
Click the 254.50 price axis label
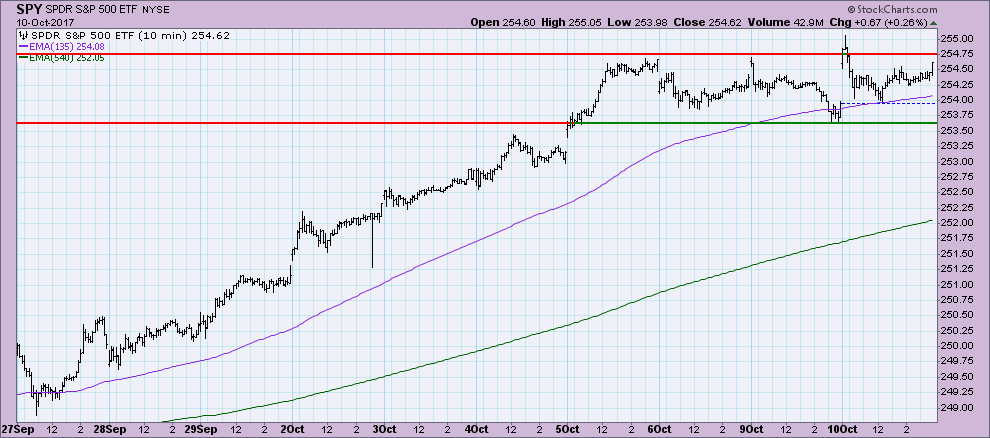pyautogui.click(x=959, y=69)
